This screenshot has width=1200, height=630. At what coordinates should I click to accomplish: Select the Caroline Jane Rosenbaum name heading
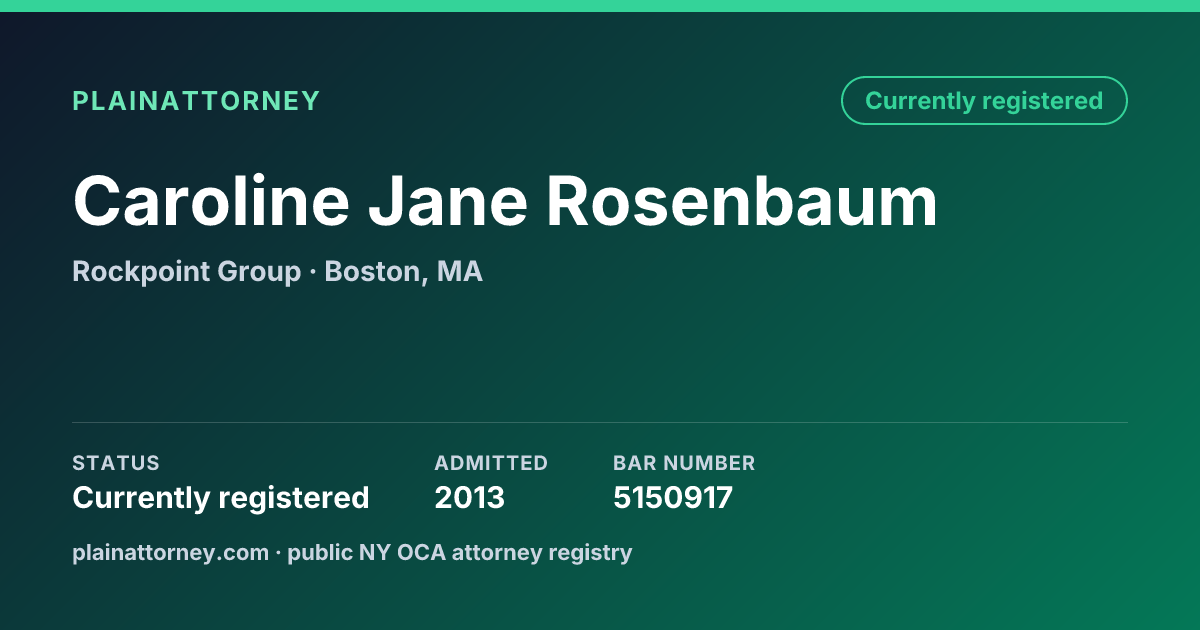pyautogui.click(x=505, y=201)
